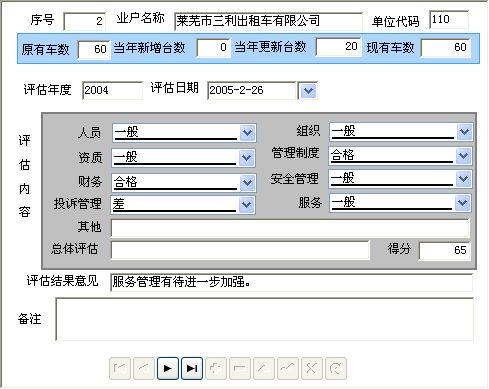489x389 pixels.
Task: Click the 序号 input field
Action: pos(85,21)
